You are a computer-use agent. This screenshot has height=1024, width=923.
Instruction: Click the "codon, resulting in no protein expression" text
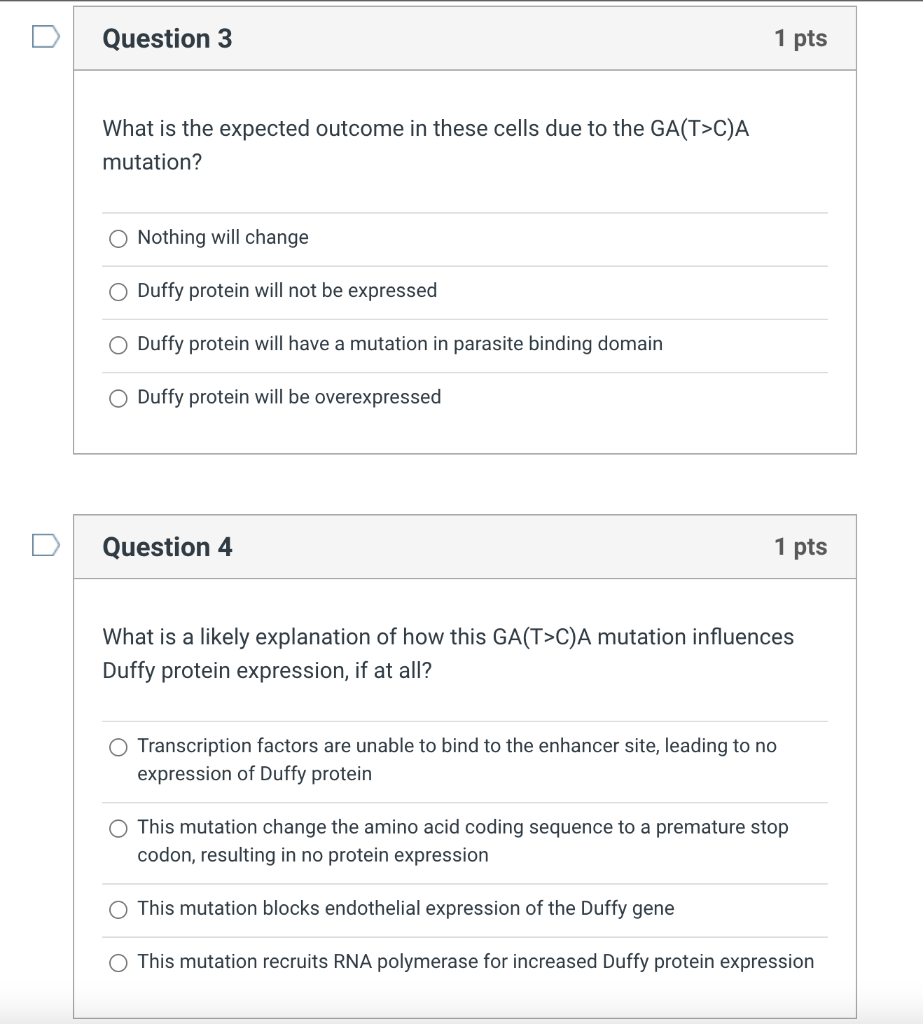coord(313,855)
